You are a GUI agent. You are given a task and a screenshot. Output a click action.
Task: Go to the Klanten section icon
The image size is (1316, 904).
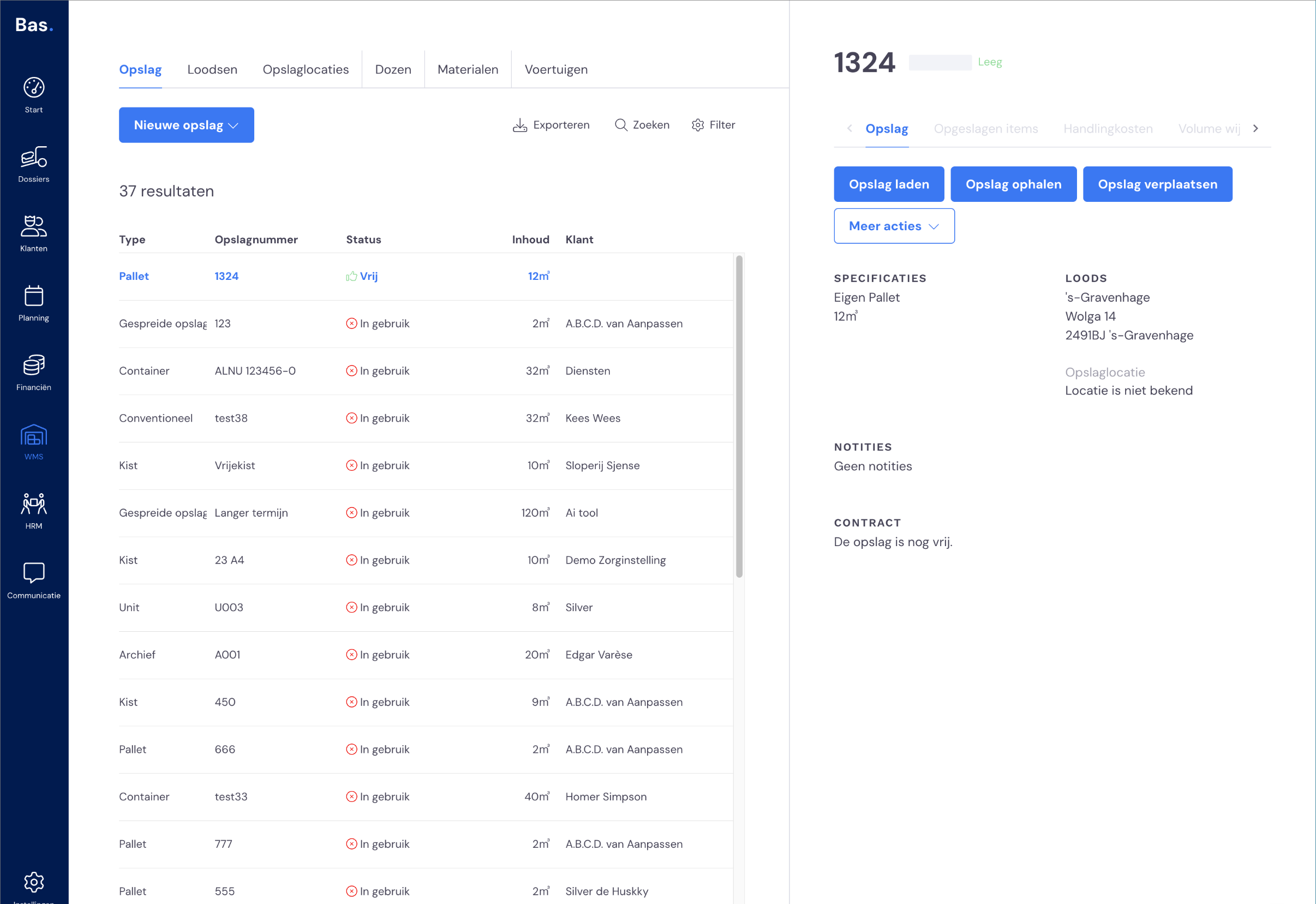[33, 226]
